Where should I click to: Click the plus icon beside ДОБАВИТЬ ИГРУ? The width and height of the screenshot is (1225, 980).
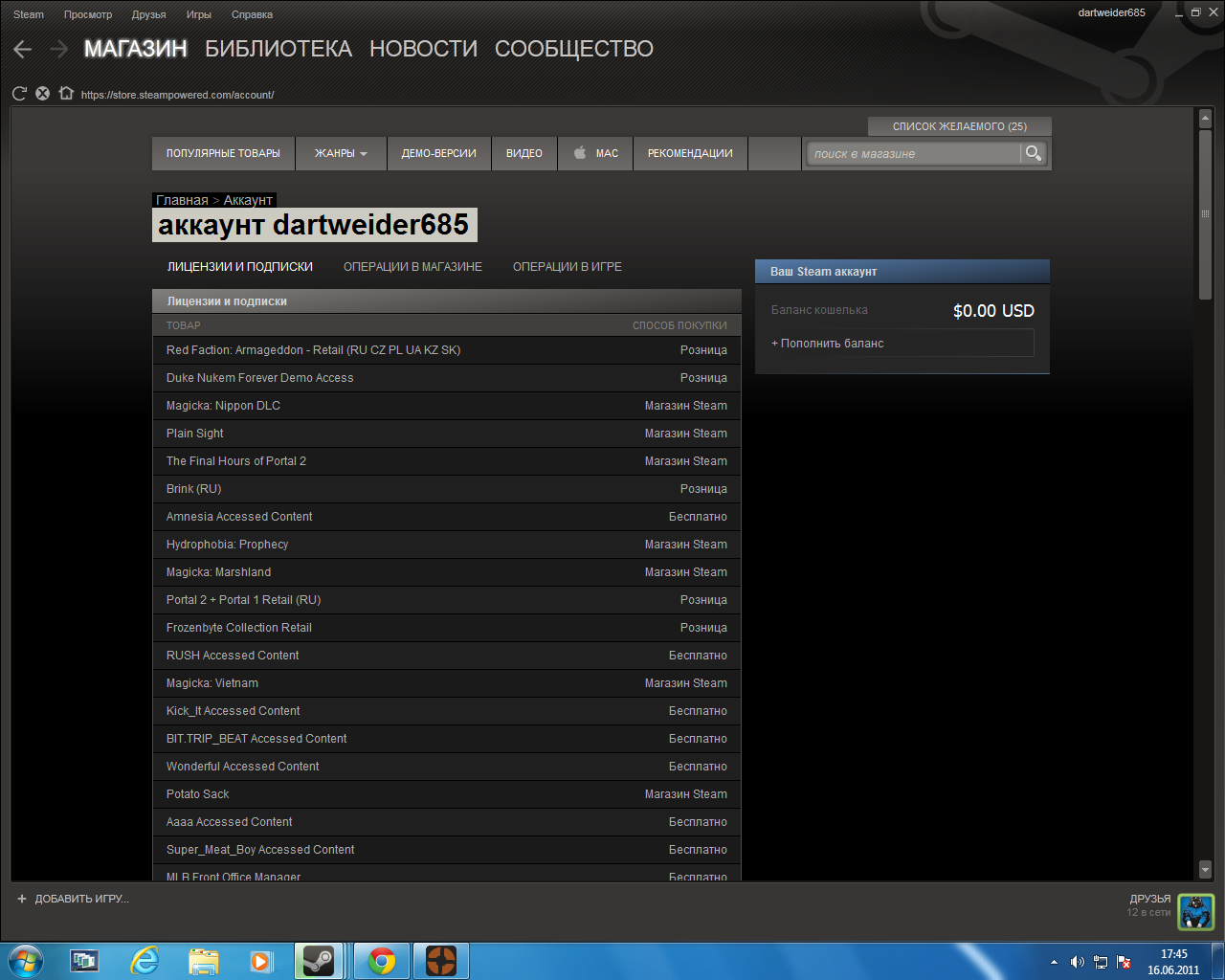[x=22, y=899]
